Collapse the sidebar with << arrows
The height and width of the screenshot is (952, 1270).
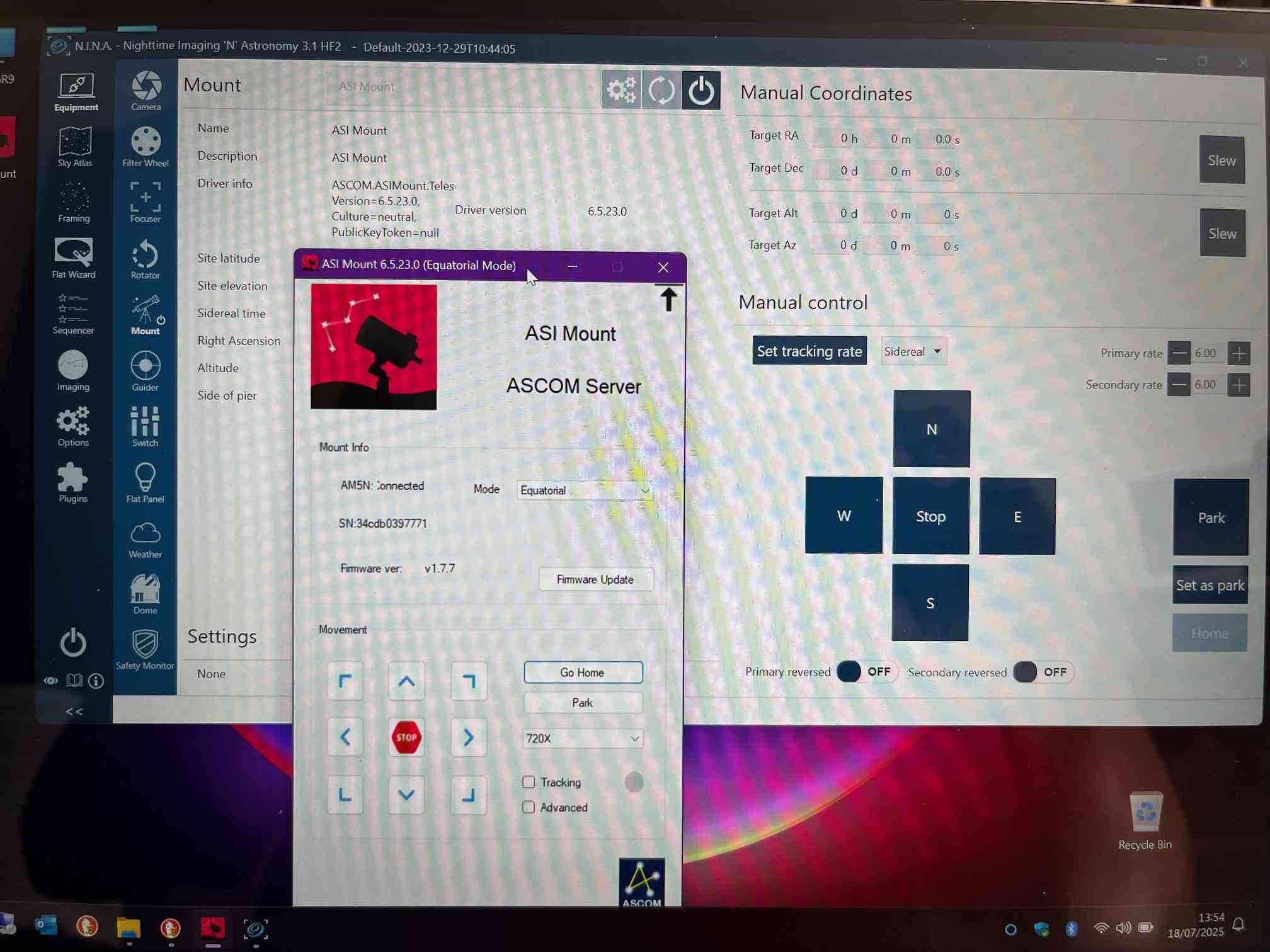coord(74,711)
